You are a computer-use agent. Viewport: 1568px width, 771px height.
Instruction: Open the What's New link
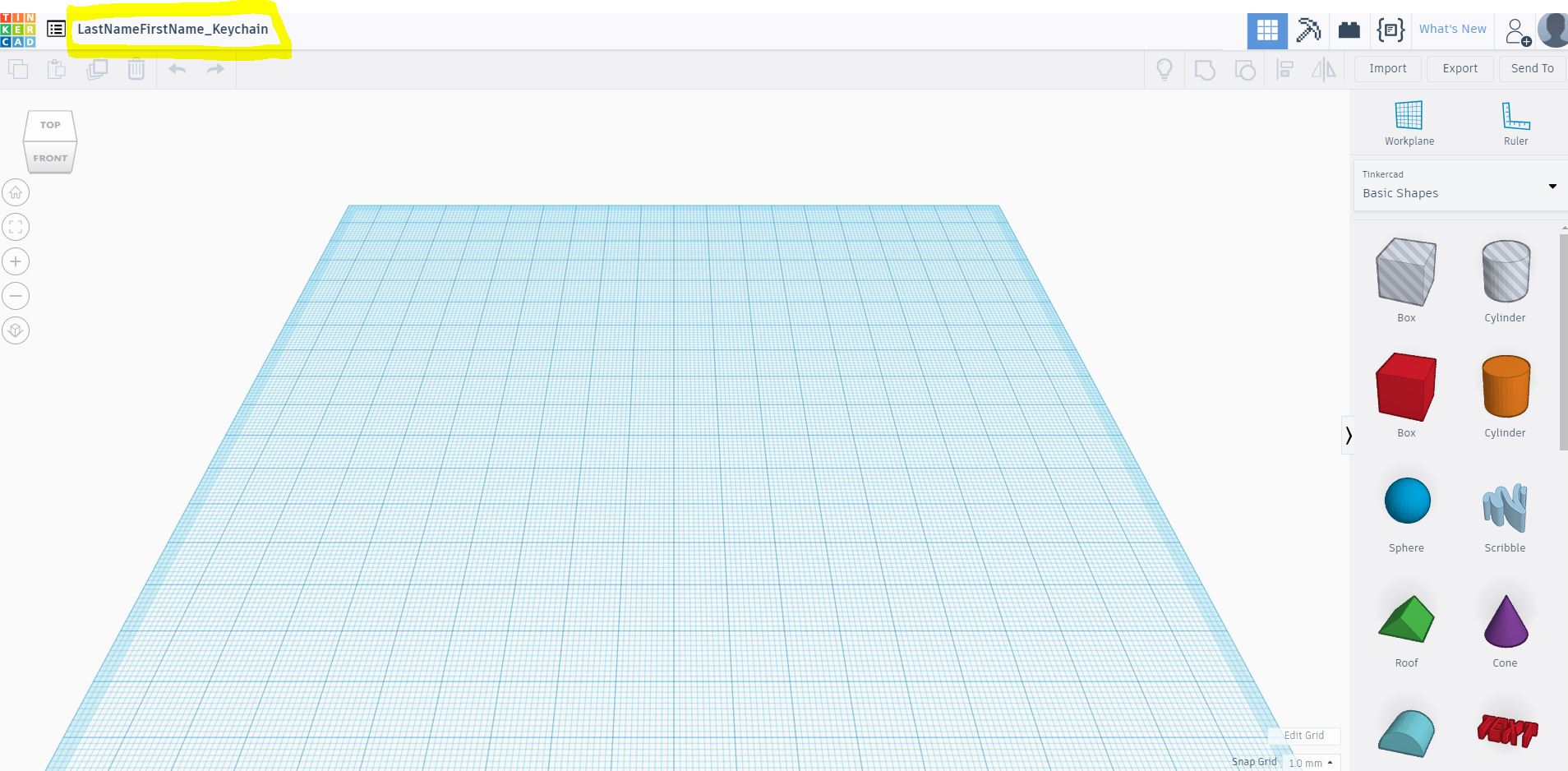(x=1452, y=29)
